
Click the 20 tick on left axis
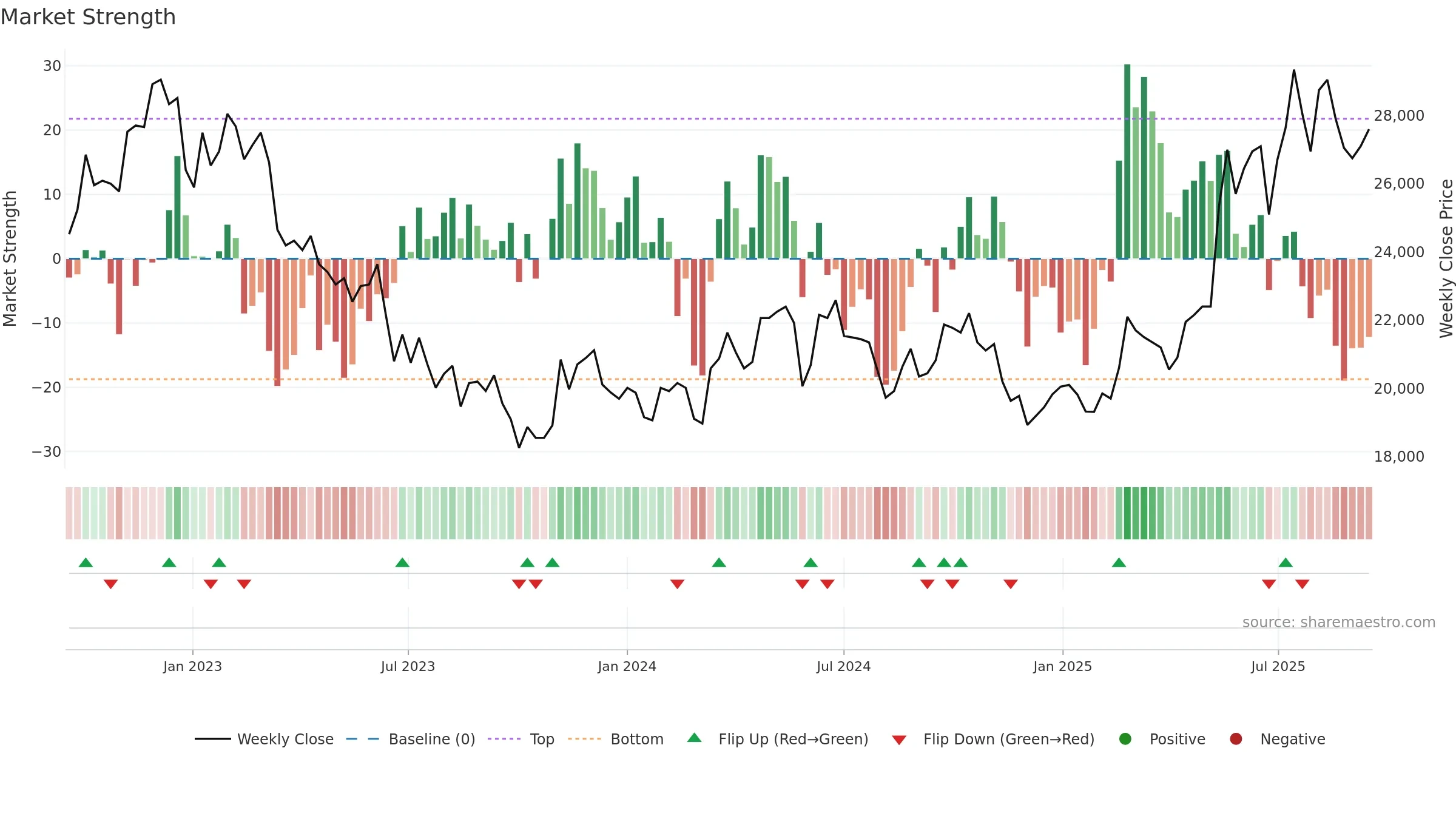(x=52, y=130)
